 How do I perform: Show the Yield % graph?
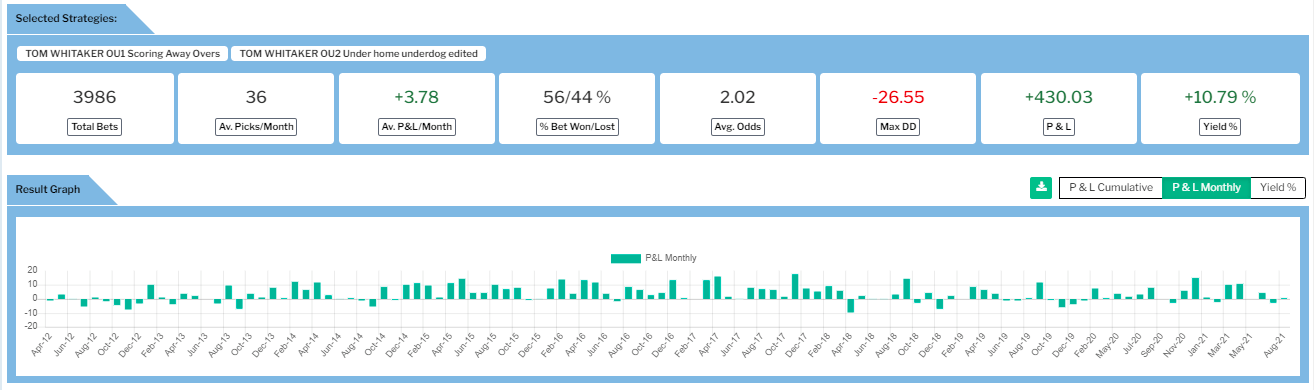point(1277,187)
